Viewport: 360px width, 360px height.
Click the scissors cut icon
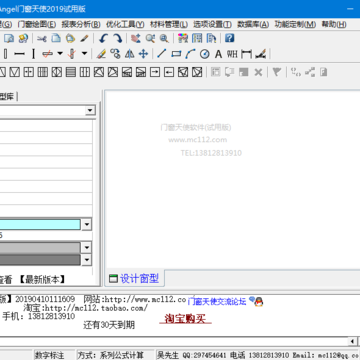[x=42, y=38]
